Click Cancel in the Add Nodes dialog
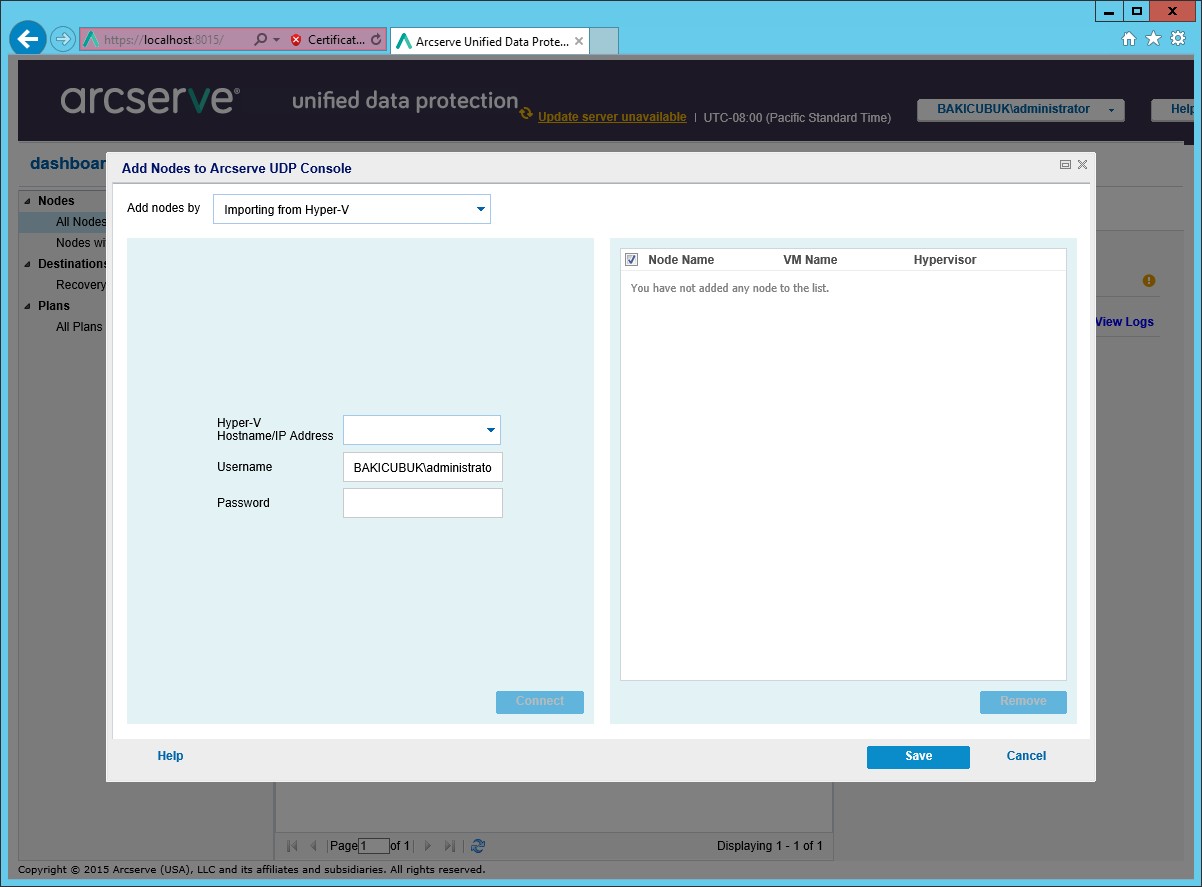The width and height of the screenshot is (1202, 887). tap(1026, 756)
